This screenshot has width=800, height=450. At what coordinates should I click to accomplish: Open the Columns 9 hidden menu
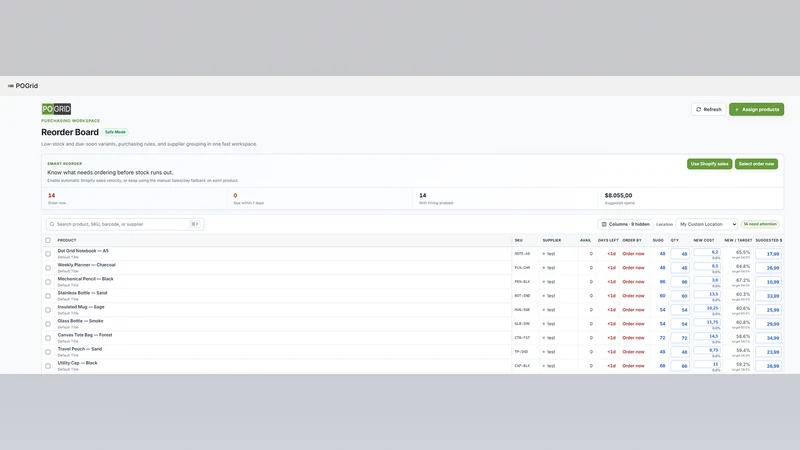point(626,224)
